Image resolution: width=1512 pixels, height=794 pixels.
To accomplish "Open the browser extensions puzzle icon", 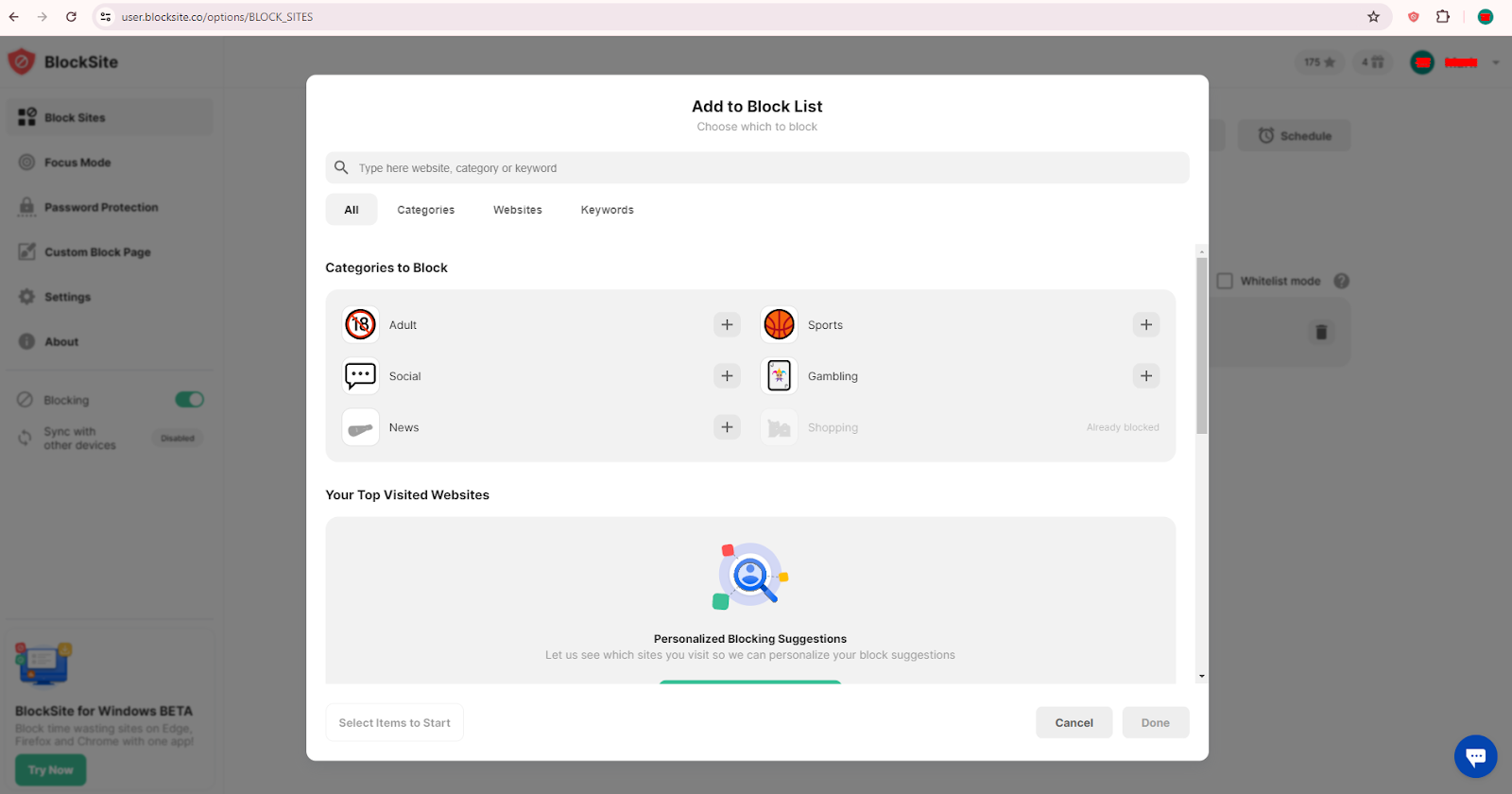I will coord(1443,17).
